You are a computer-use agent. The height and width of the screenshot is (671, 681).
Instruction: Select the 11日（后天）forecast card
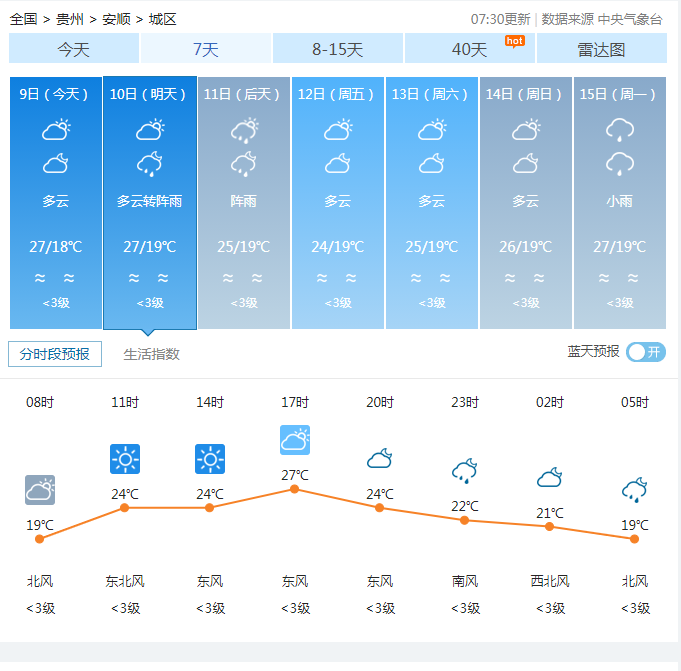point(243,203)
